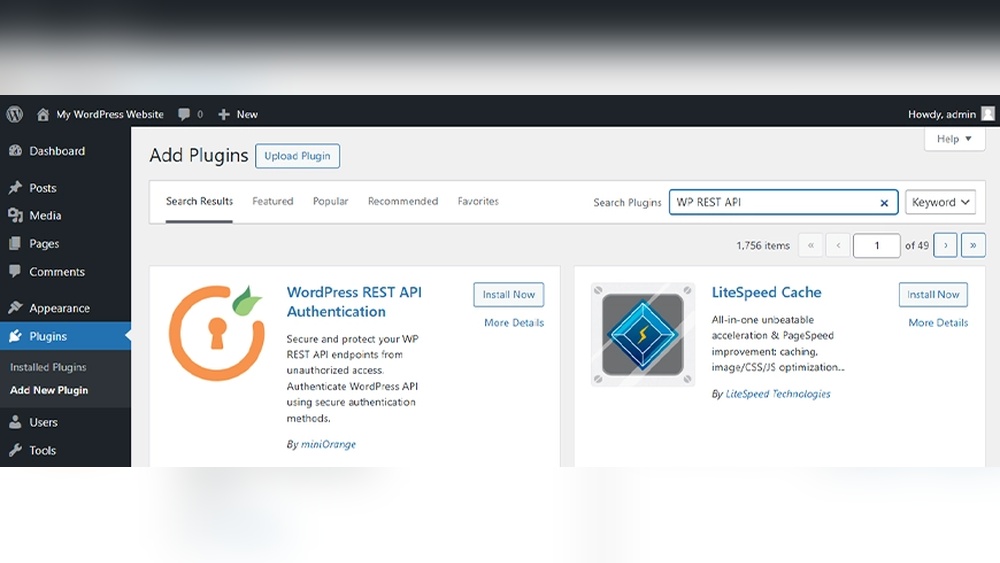Switch to the Featured tab
The width and height of the screenshot is (1000, 563).
click(272, 201)
